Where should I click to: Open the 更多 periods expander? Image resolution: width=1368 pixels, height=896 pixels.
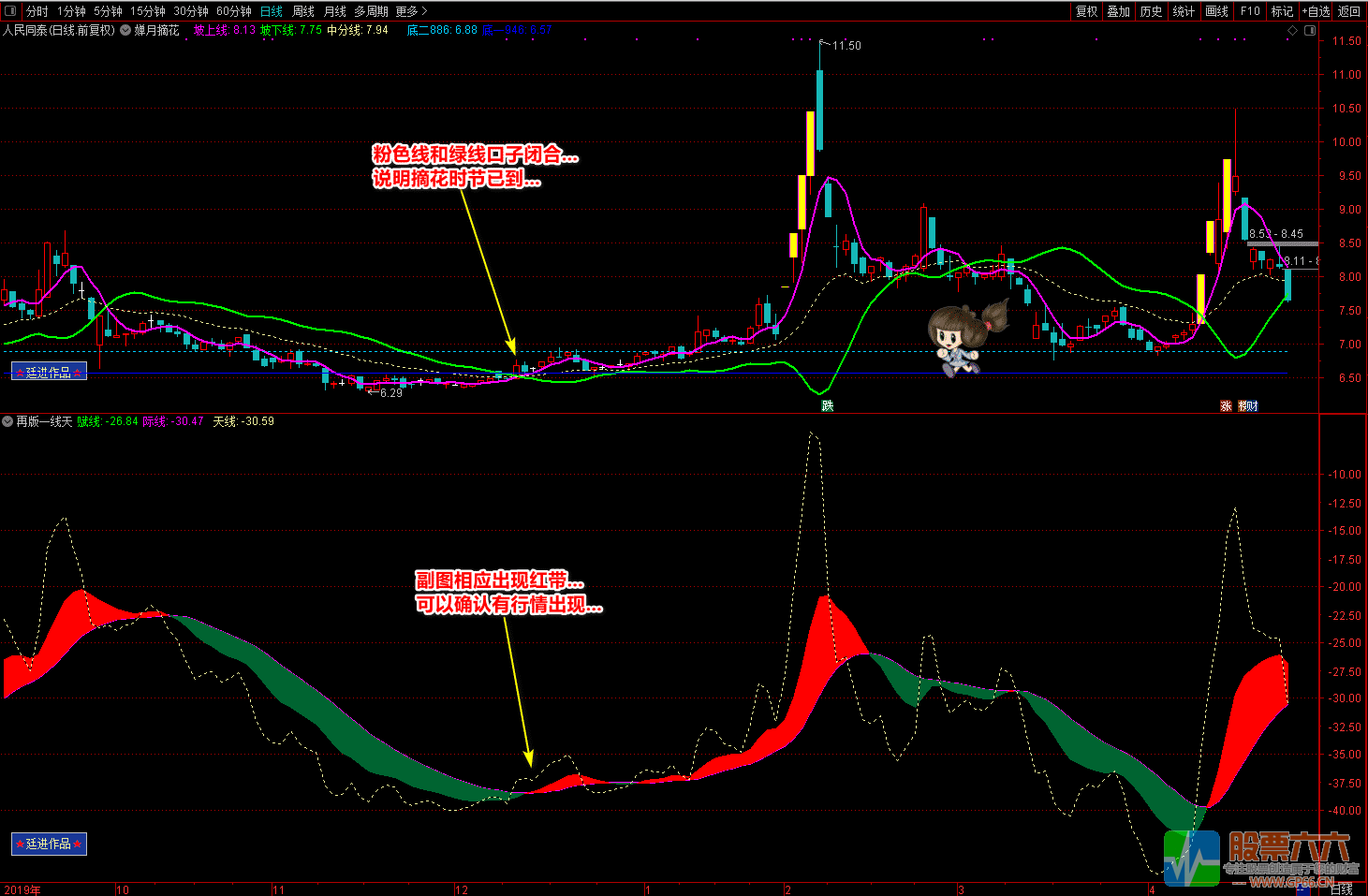pyautogui.click(x=411, y=11)
